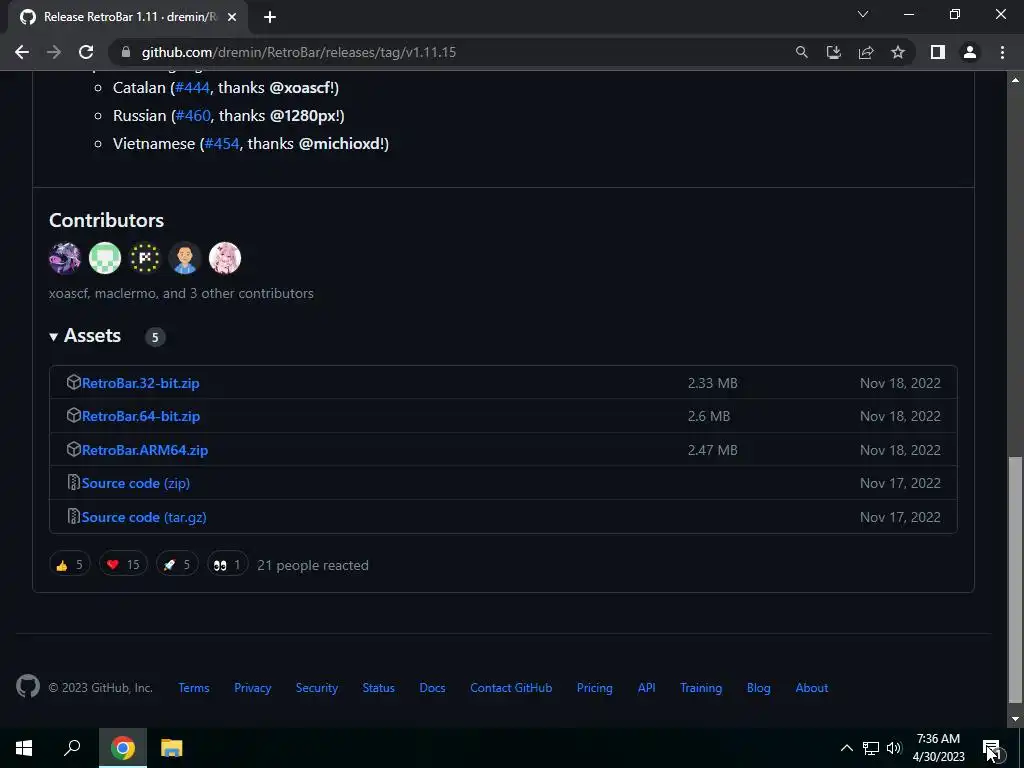The width and height of the screenshot is (1024, 768).
Task: Open pull request #454 link
Action: (222, 144)
